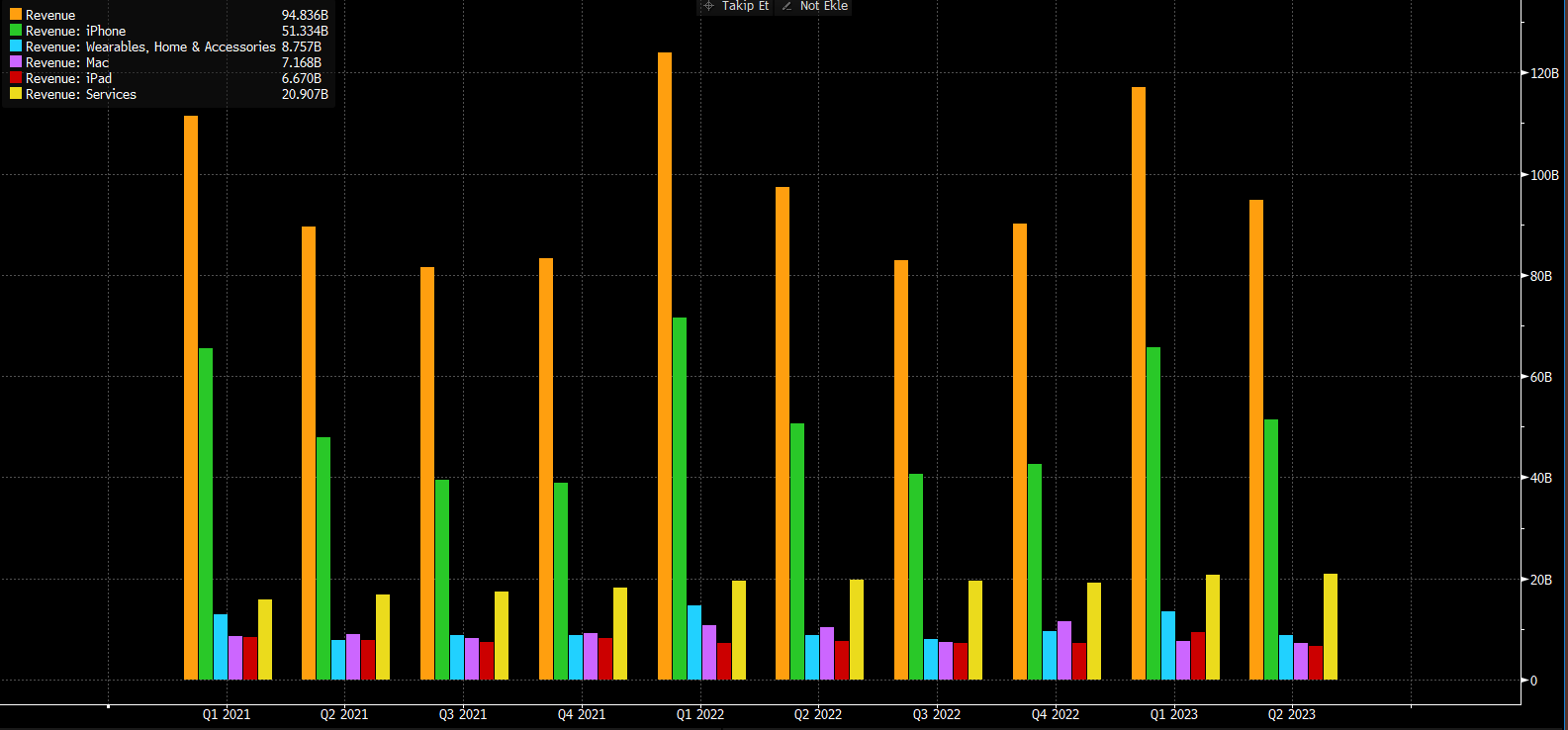Select the green iPhone bar for Q2 2022
Viewport: 1568px width, 730px height.
point(797,551)
